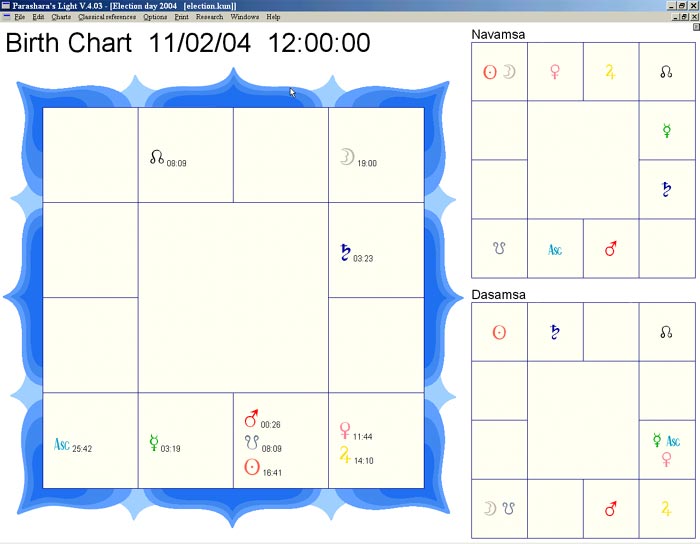This screenshot has height=544, width=700.
Task: Open the Edit menu
Action: (38, 17)
